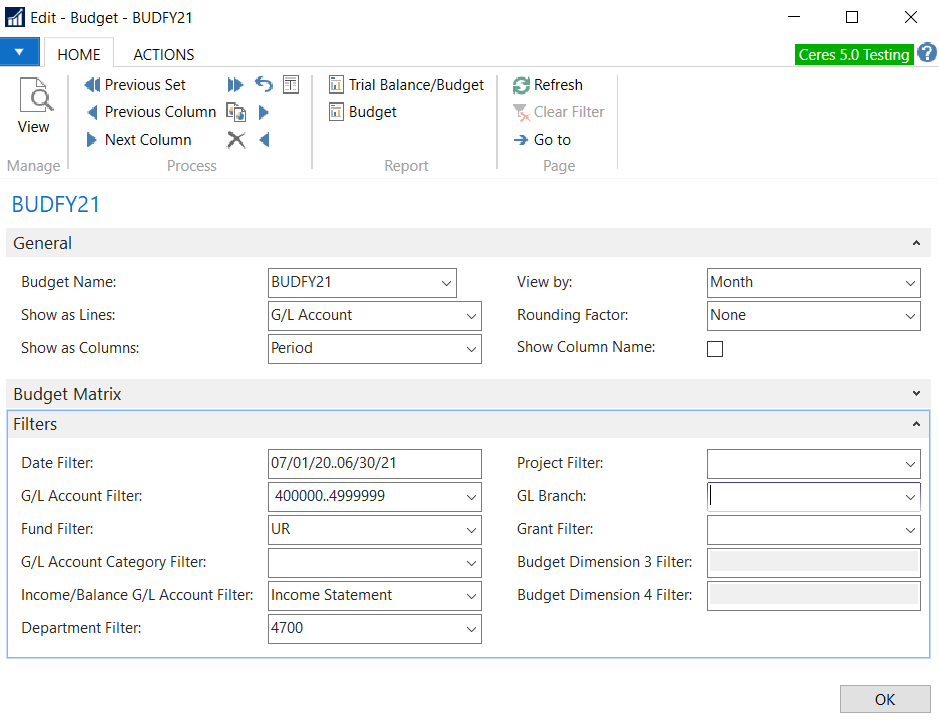939x722 pixels.
Task: Click the X-shaped delete icon in Process group
Action: [x=236, y=140]
